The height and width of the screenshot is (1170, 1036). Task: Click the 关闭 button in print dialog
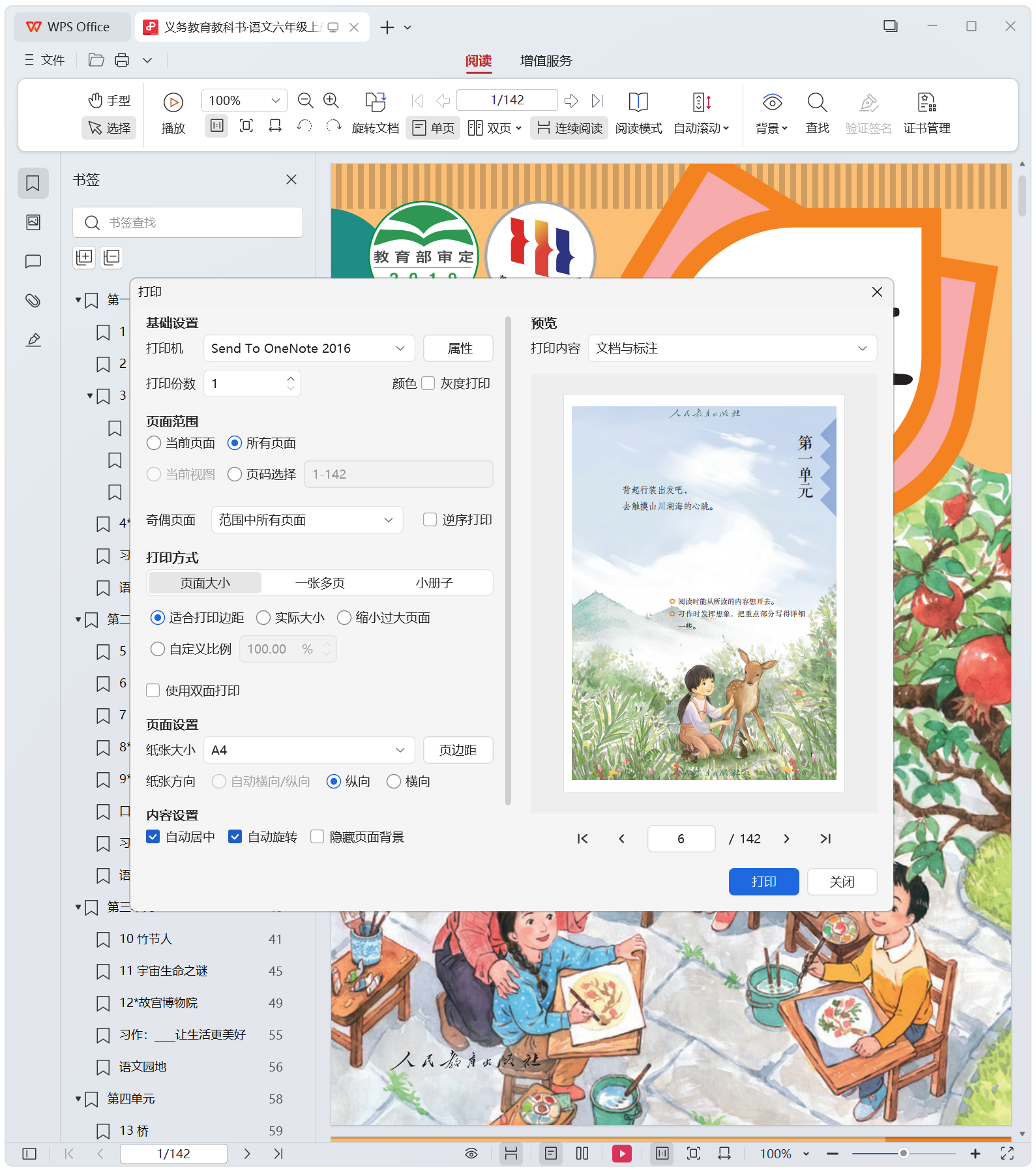(842, 882)
